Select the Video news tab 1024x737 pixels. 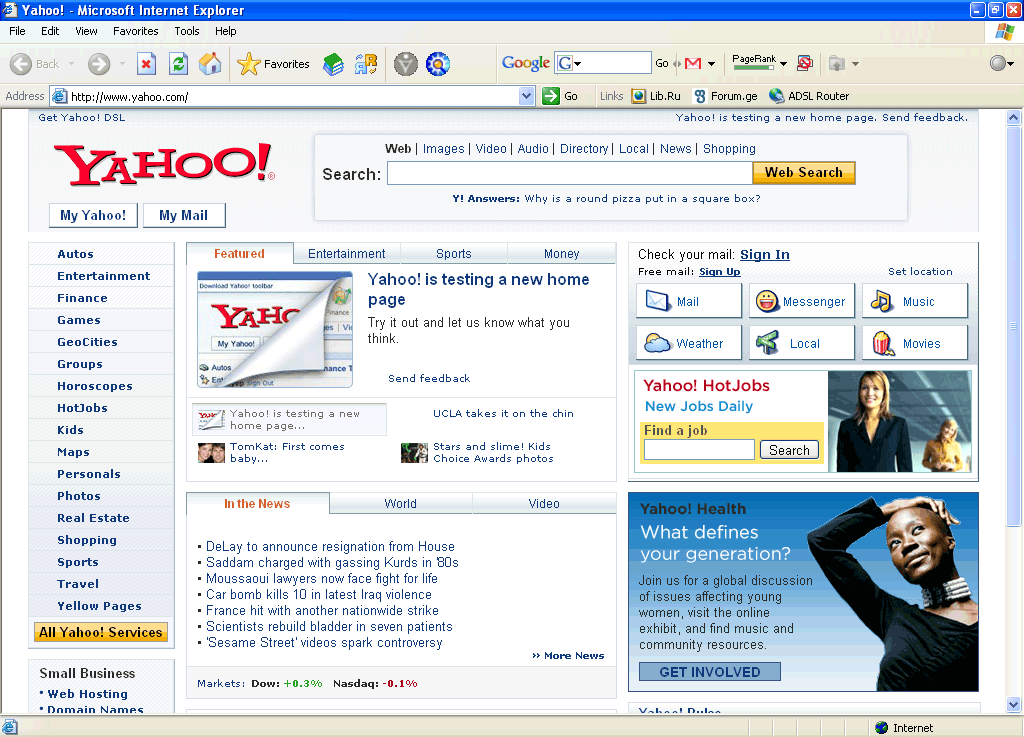[x=544, y=503]
